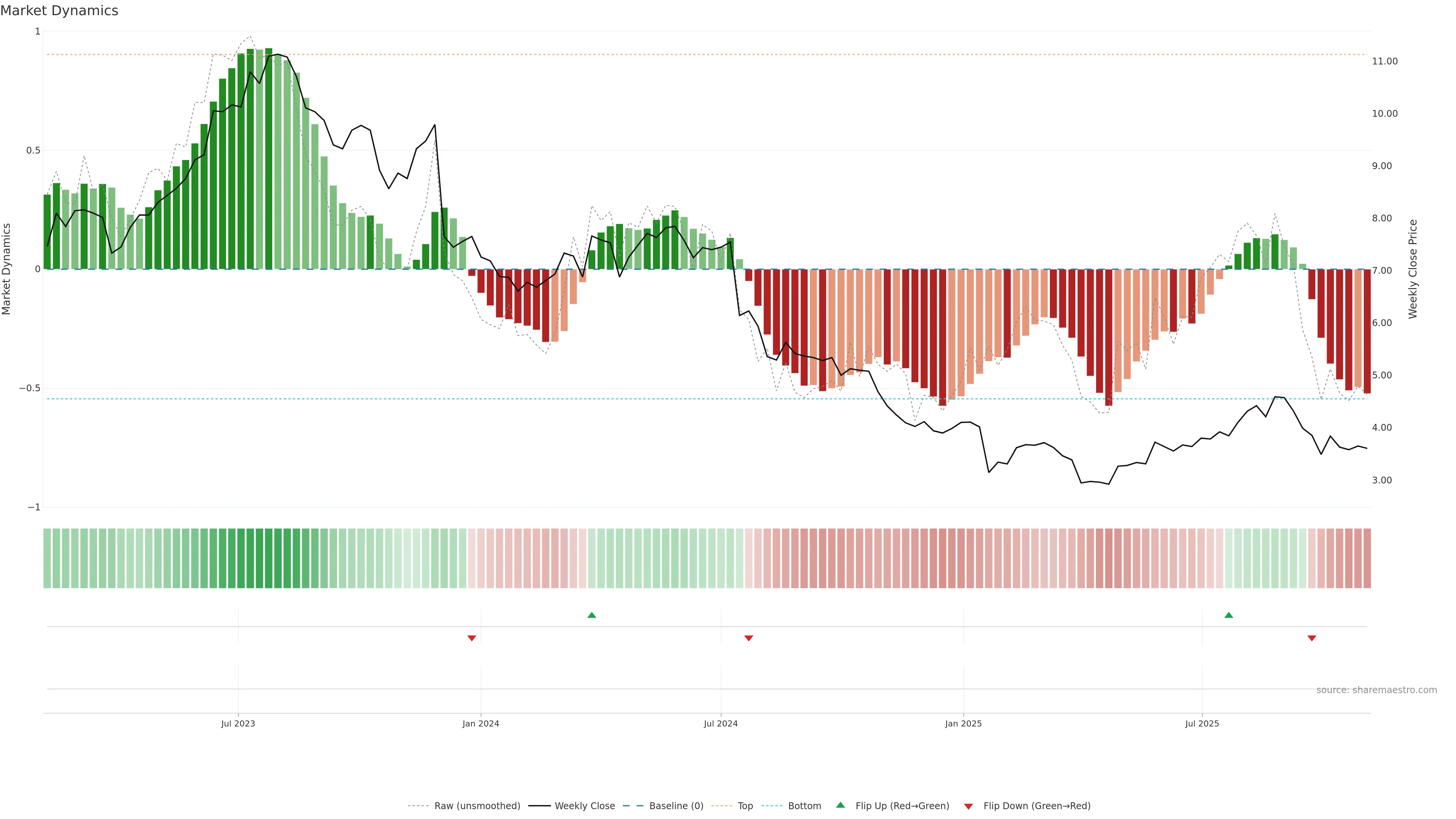This screenshot has height=819, width=1456.
Task: Click the green Flip Up legend triangle
Action: 841,805
